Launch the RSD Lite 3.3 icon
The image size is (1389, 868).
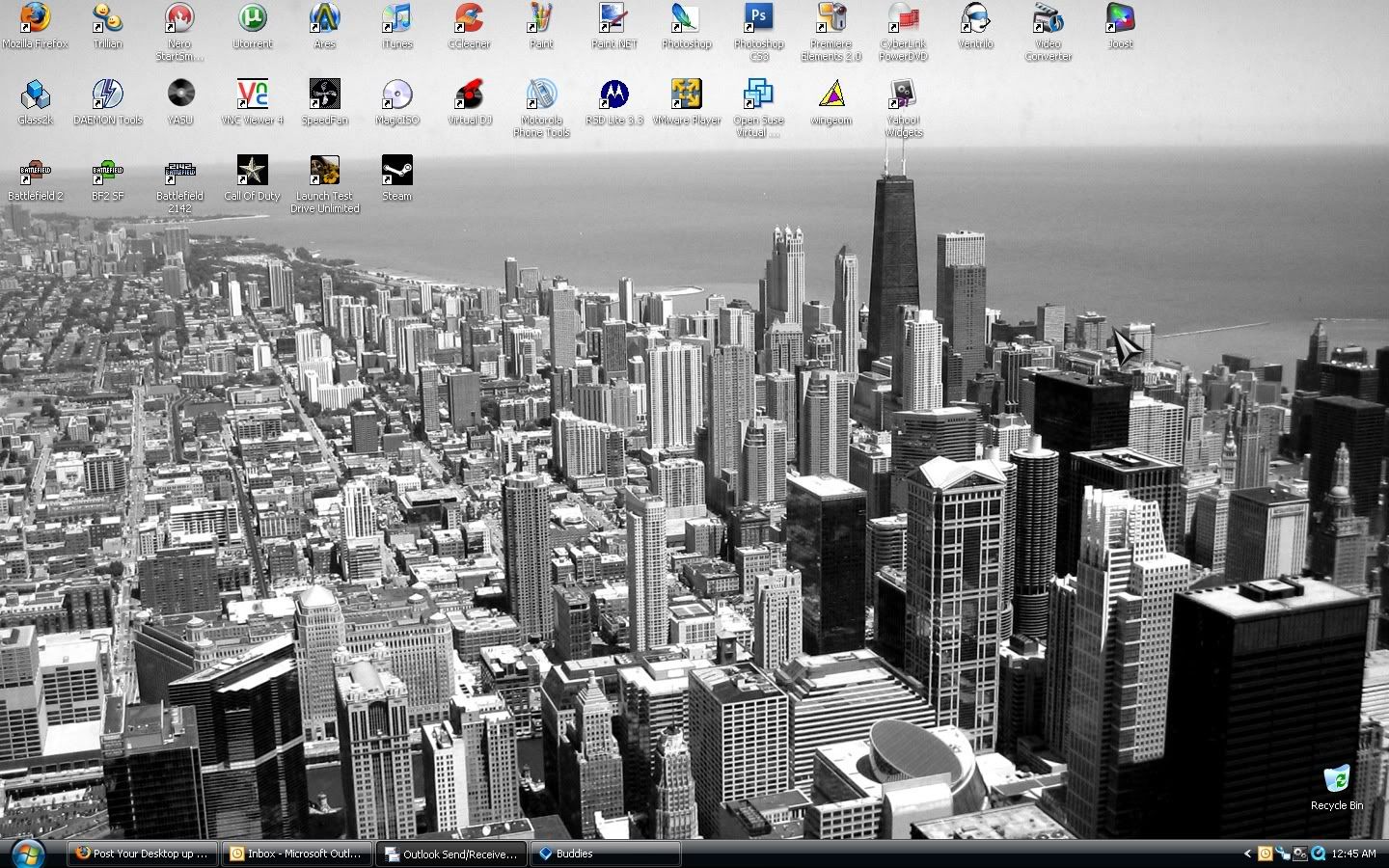[613, 102]
